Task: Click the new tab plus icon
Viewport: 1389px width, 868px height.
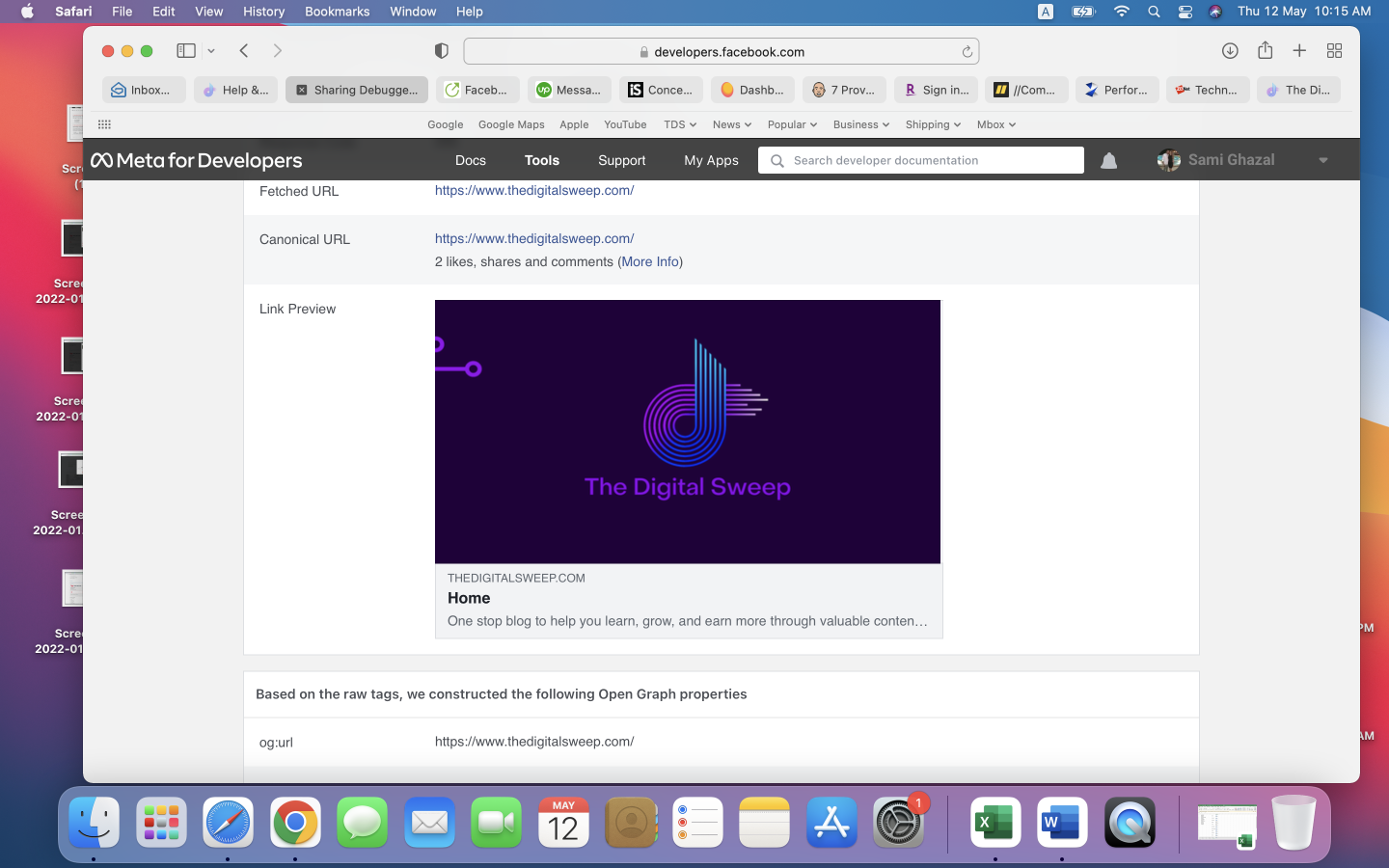Action: pyautogui.click(x=1299, y=51)
